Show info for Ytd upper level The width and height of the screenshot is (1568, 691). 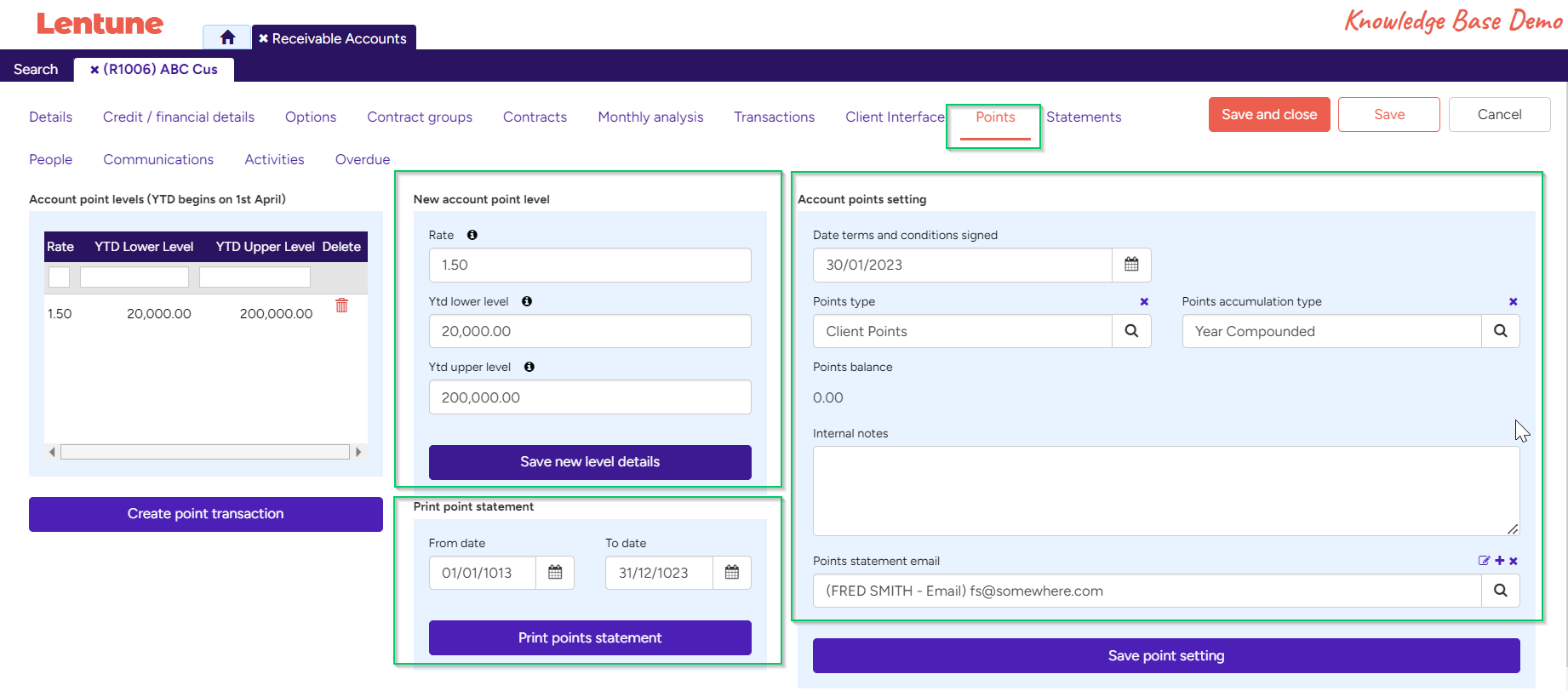click(x=529, y=367)
